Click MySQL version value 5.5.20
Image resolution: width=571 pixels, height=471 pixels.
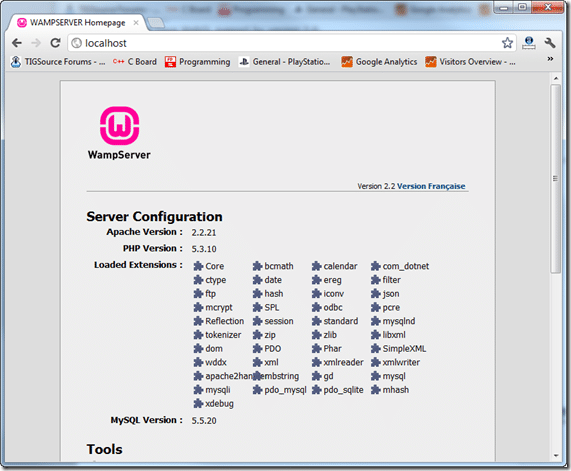pos(204,420)
